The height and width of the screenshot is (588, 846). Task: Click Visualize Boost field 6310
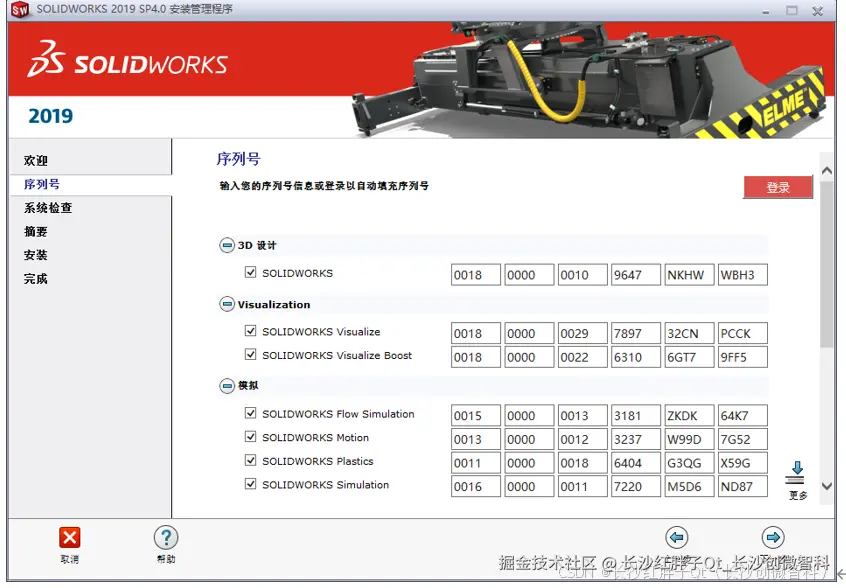[636, 357]
